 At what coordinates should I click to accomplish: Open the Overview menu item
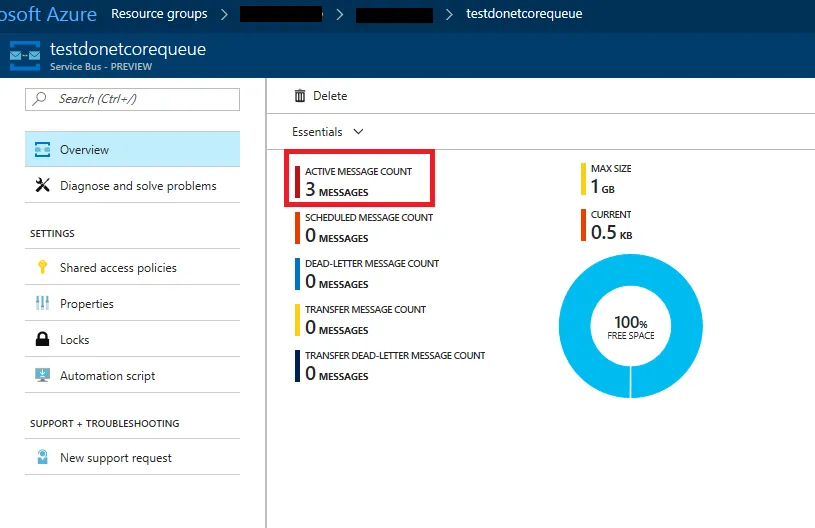point(133,150)
